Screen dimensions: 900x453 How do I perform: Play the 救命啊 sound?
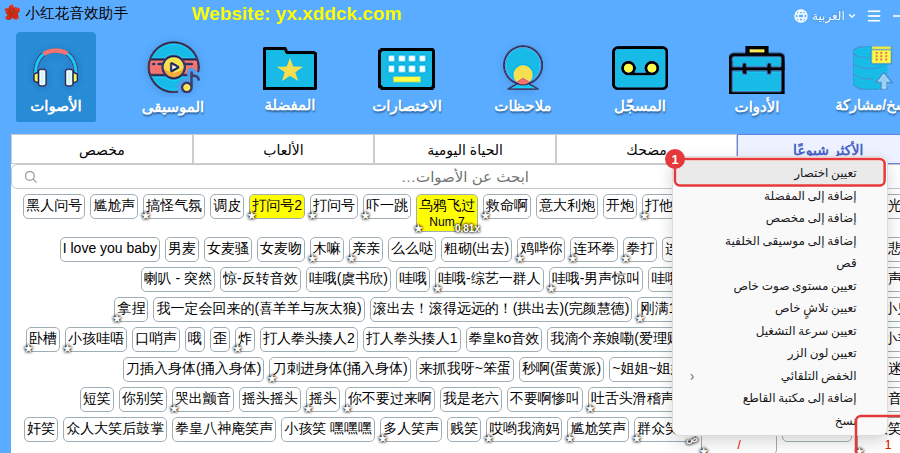pyautogui.click(x=507, y=206)
